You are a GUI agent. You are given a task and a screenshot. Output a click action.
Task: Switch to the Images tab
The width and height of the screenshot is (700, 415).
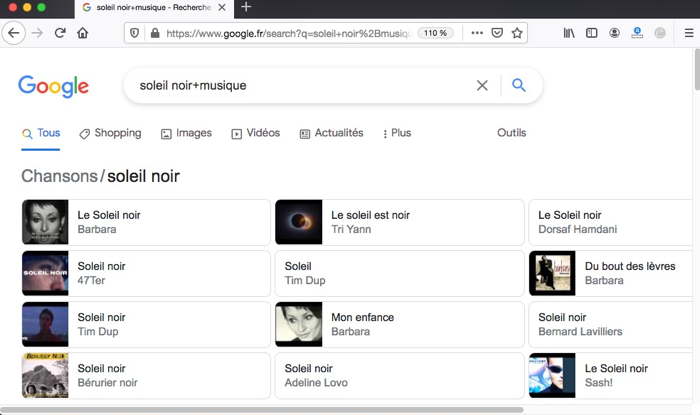186,133
